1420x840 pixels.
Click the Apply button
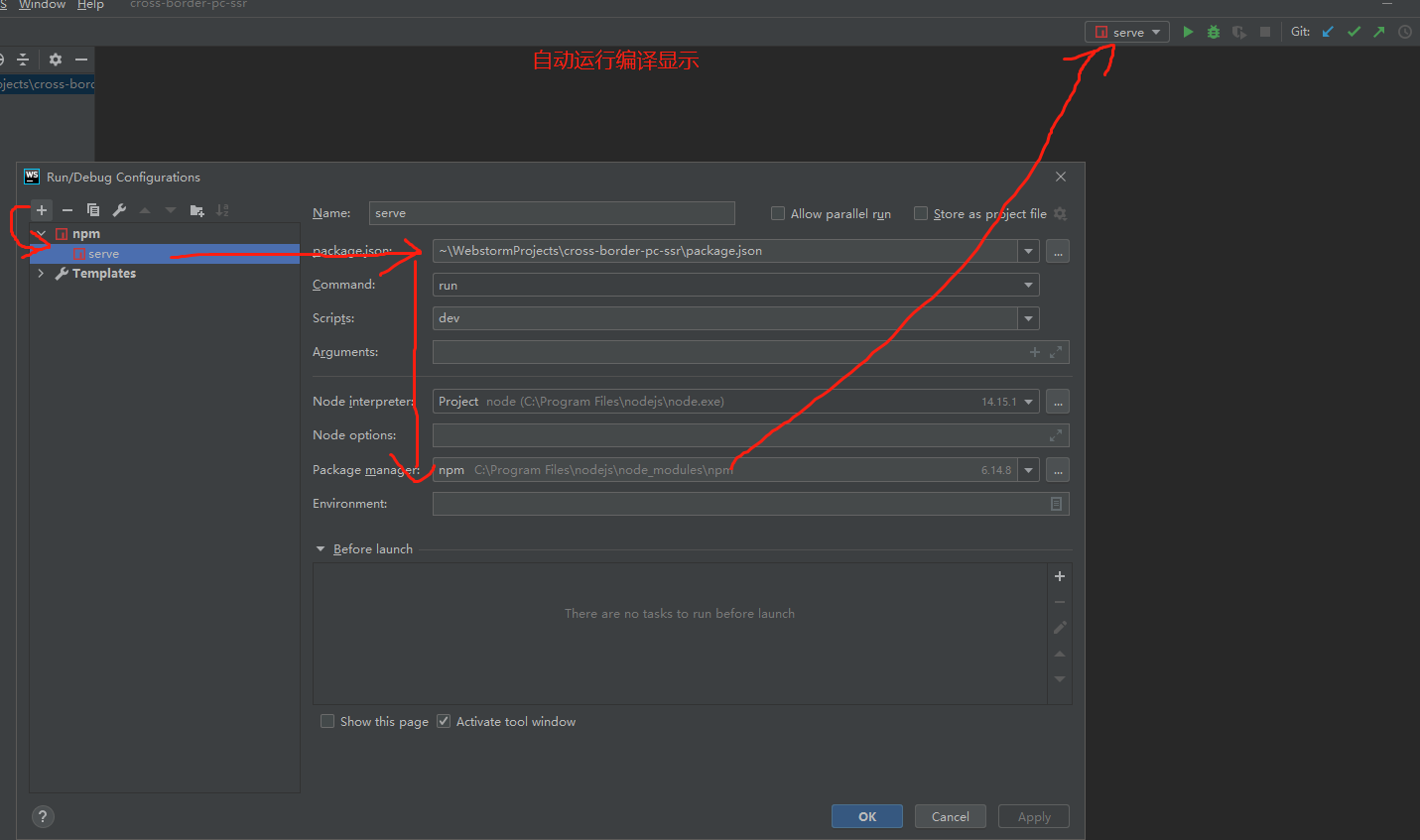tap(1034, 816)
